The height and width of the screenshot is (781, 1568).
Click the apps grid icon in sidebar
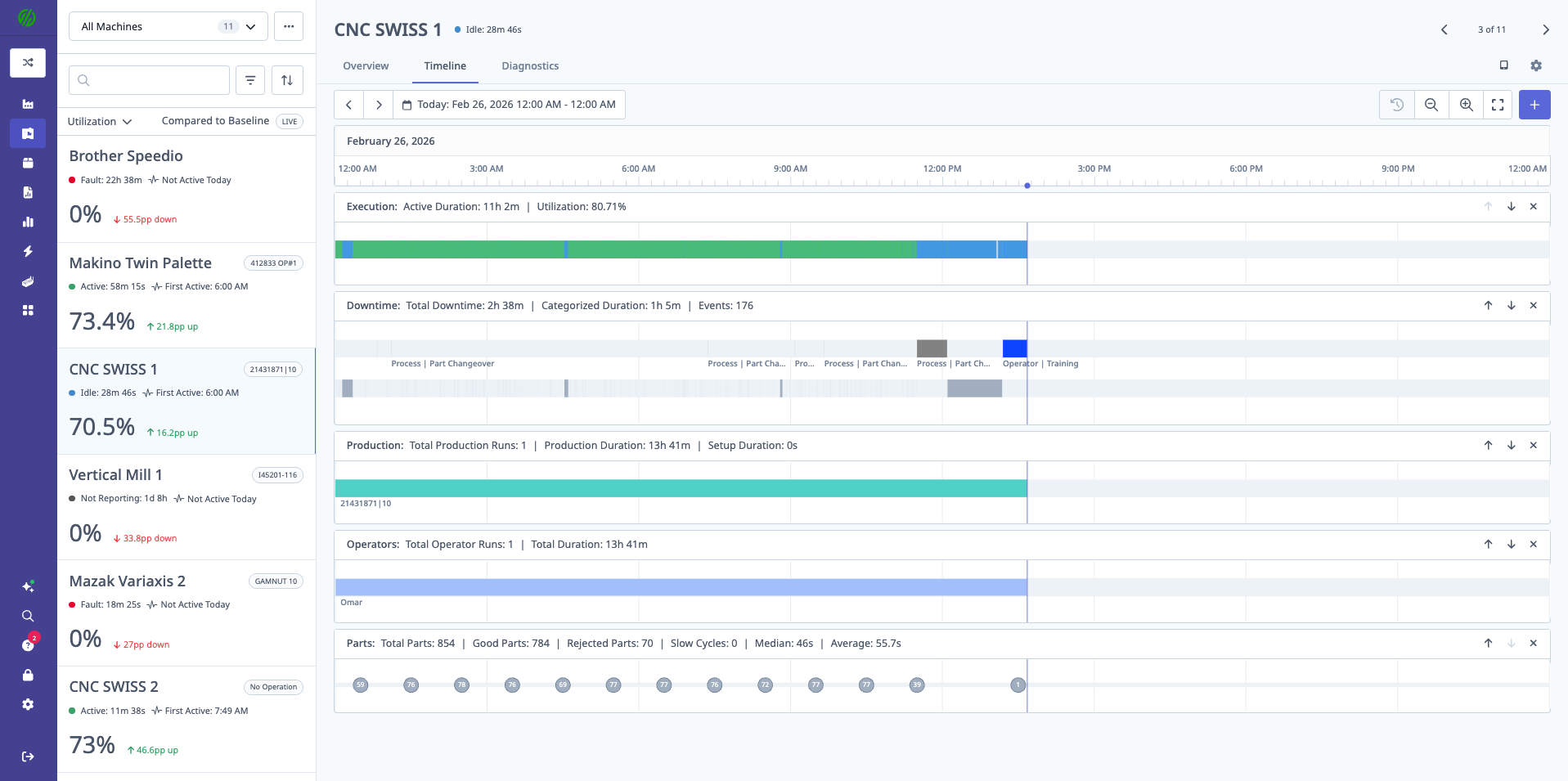coord(28,311)
